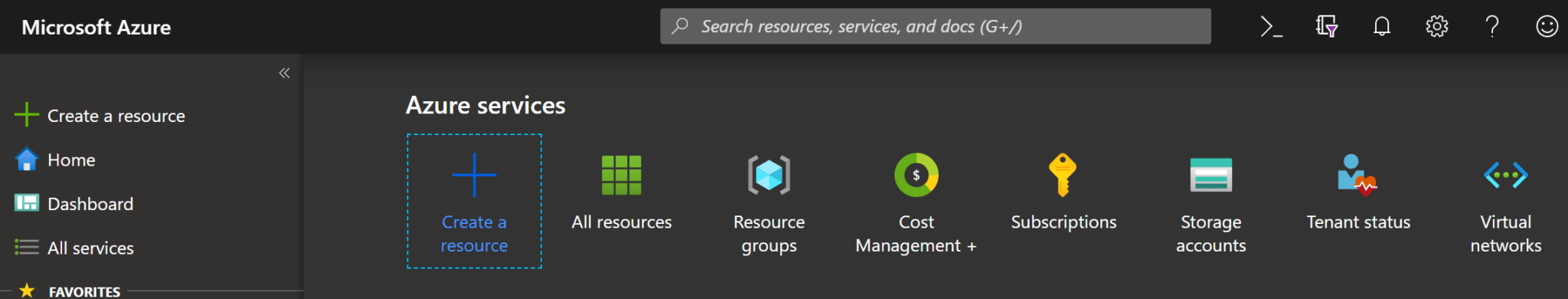
Task: Click the feedback smiley icon
Action: [x=1547, y=27]
